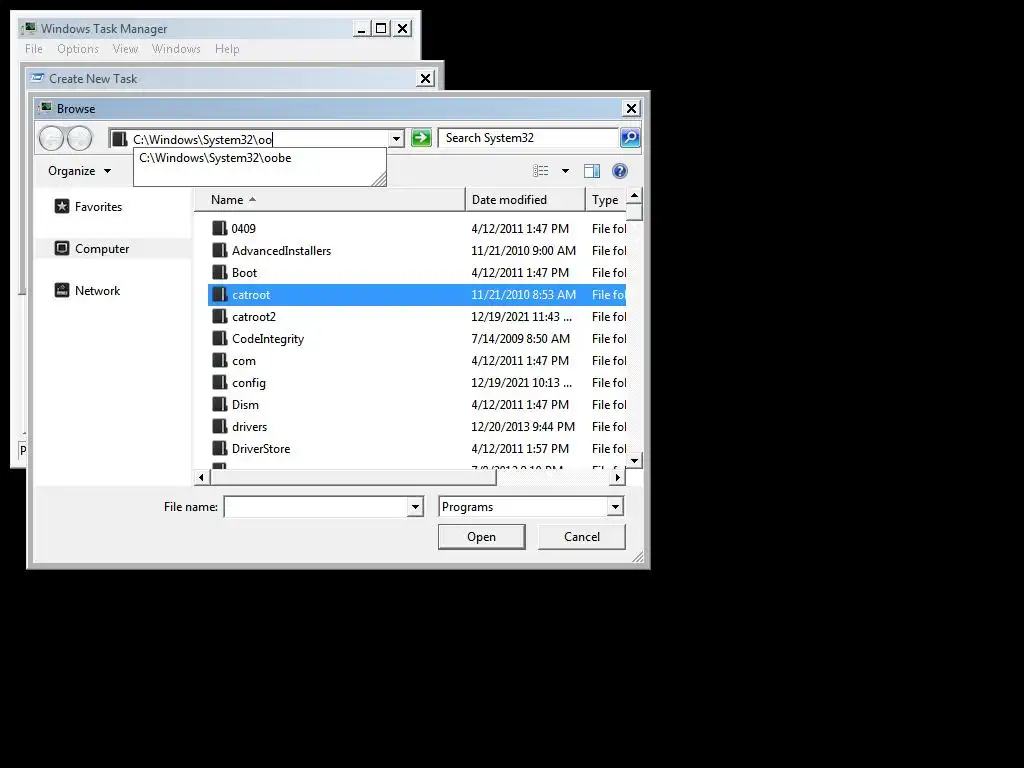Click the folder icon next to Boot
The height and width of the screenshot is (768, 1024).
[x=220, y=272]
